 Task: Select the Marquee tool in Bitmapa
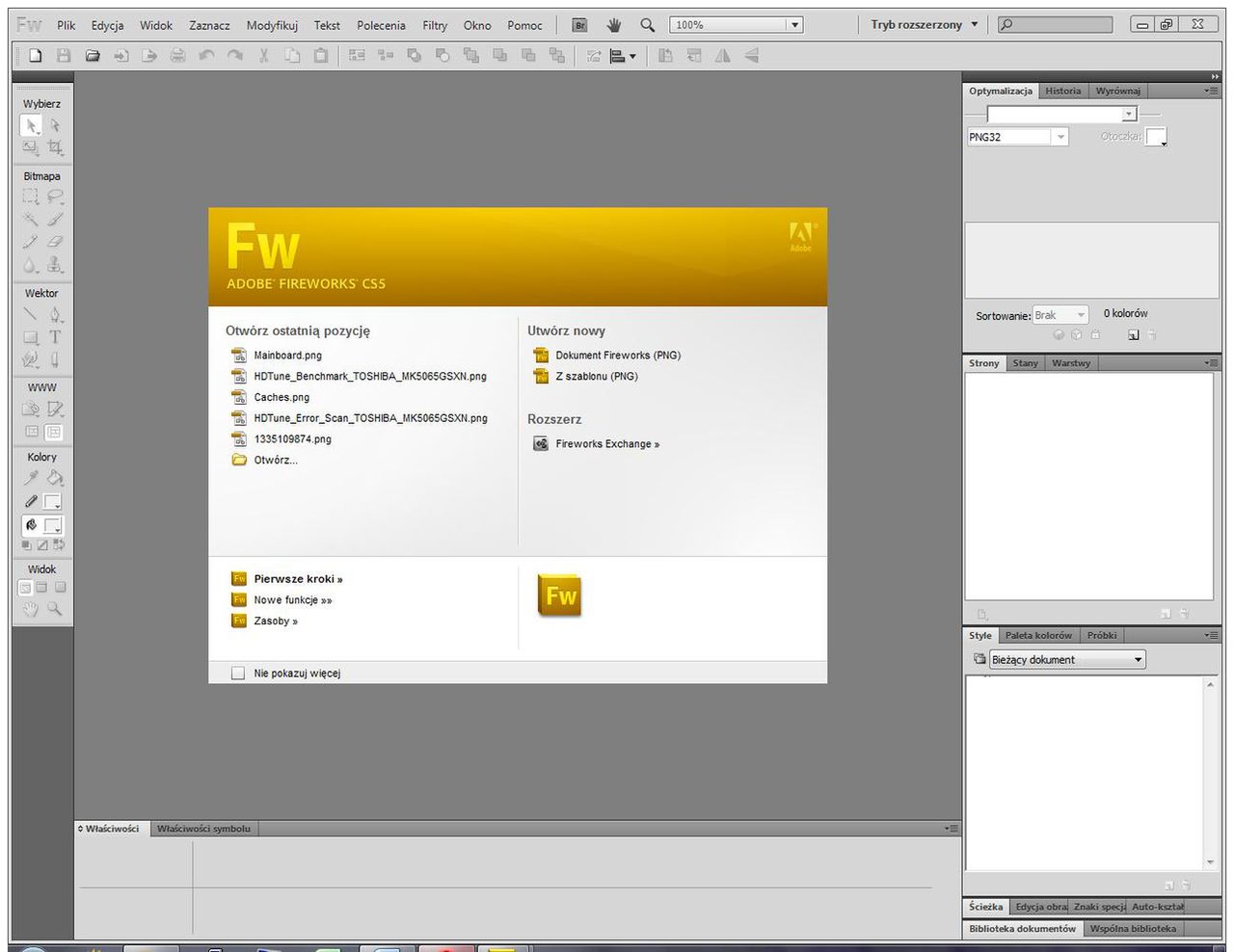point(31,197)
